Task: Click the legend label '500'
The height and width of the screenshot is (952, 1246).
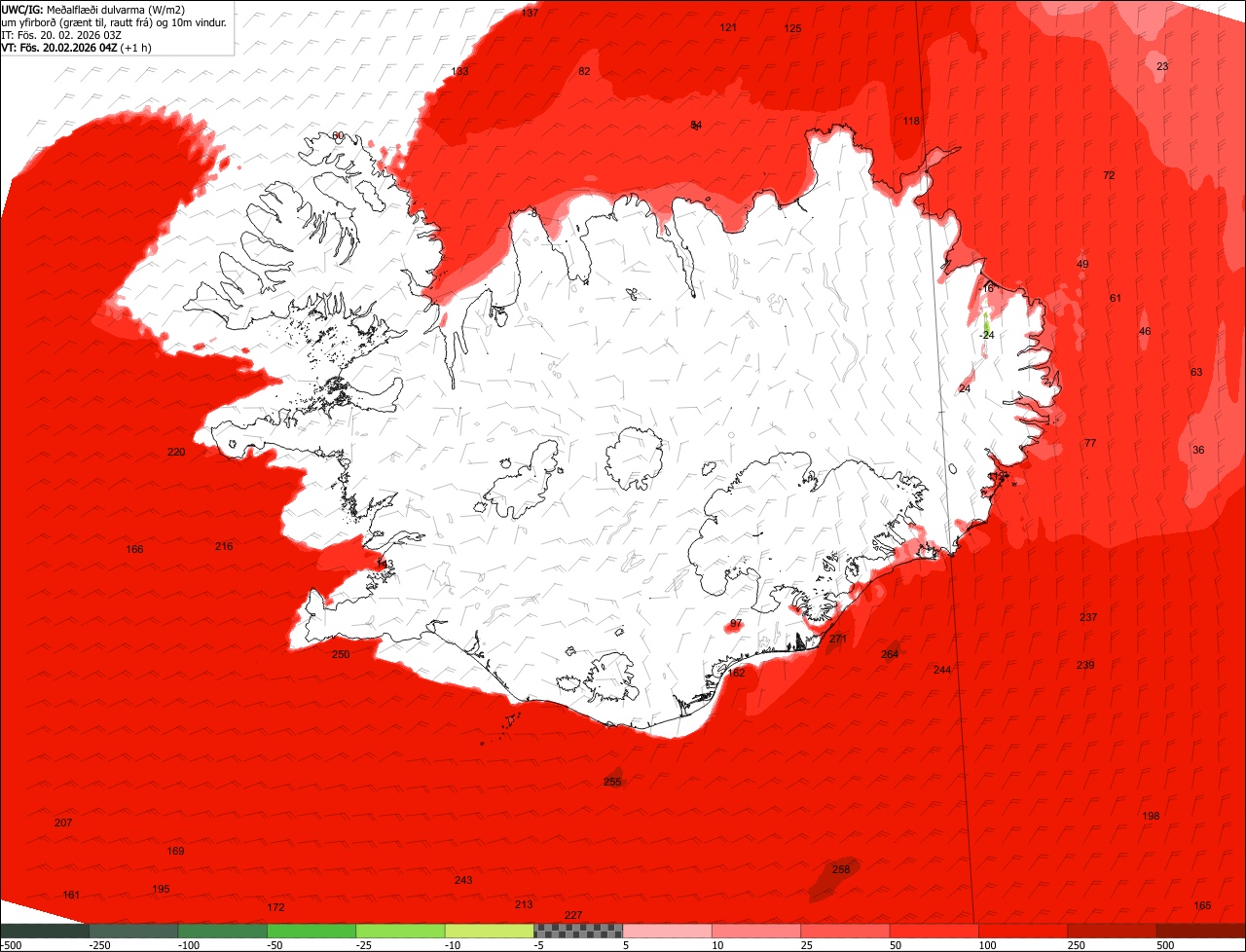Action: point(1165,945)
